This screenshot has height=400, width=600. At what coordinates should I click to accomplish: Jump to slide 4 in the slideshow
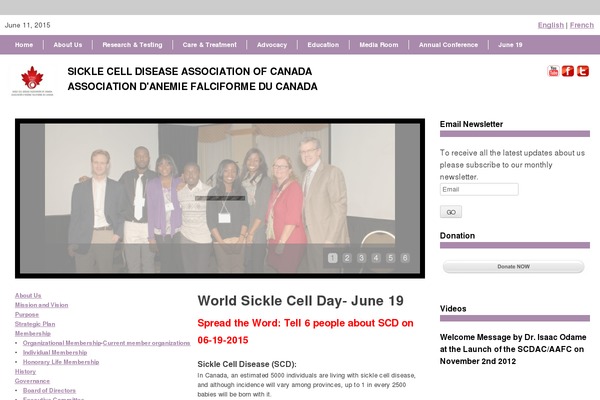click(x=376, y=258)
